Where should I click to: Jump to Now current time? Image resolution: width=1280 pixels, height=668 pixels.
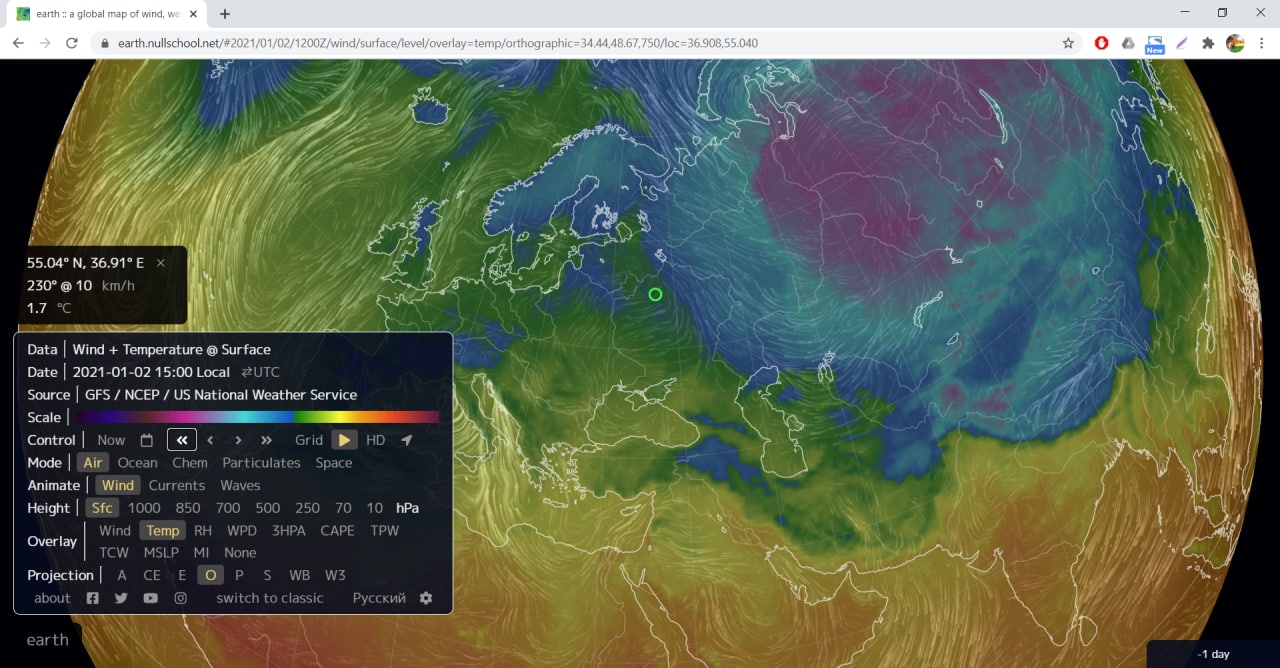[111, 440]
